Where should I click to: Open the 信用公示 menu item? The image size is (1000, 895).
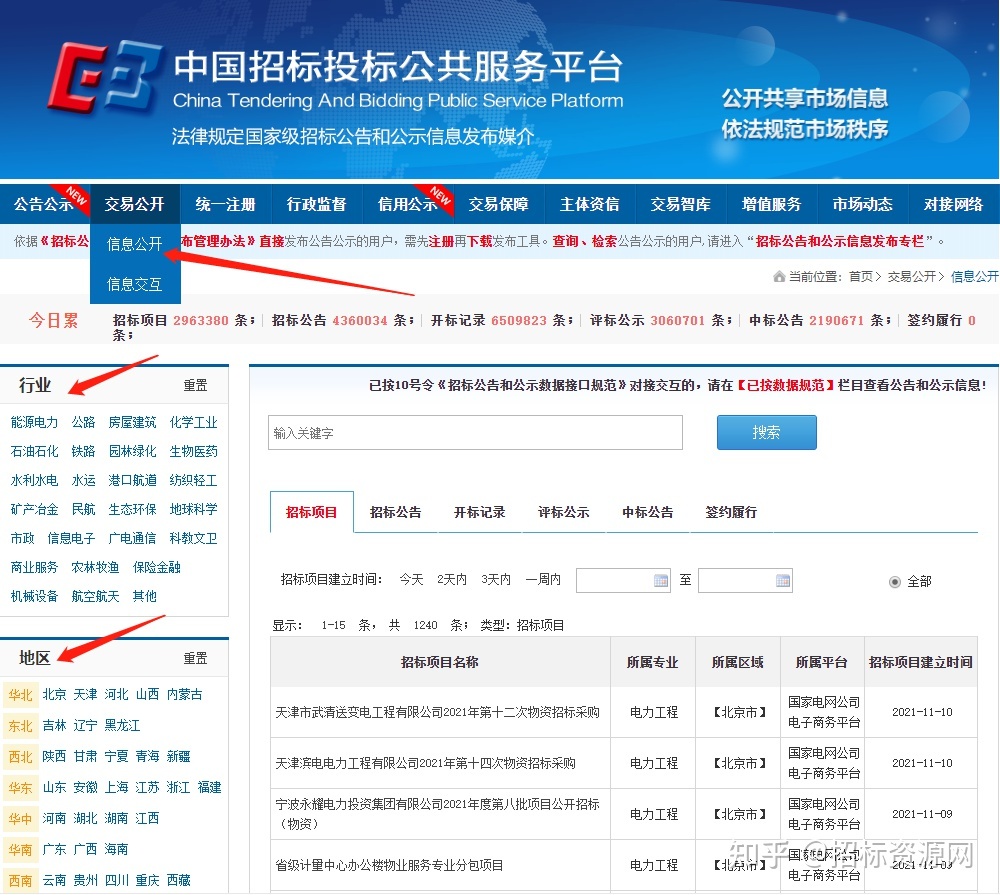point(408,204)
